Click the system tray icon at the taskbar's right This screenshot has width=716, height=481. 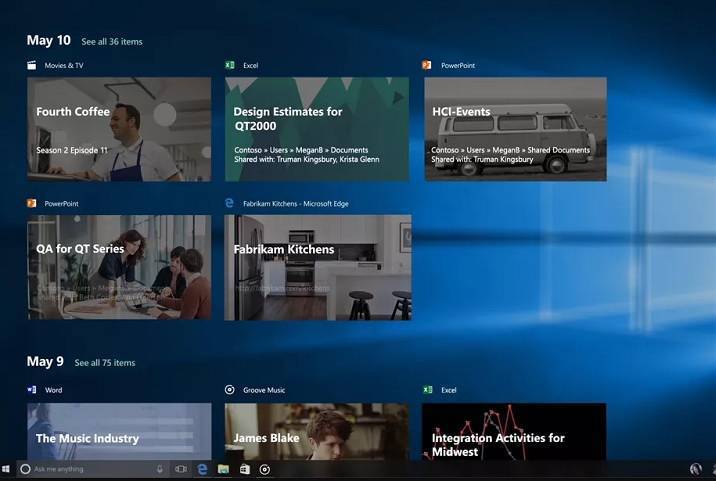click(x=695, y=469)
